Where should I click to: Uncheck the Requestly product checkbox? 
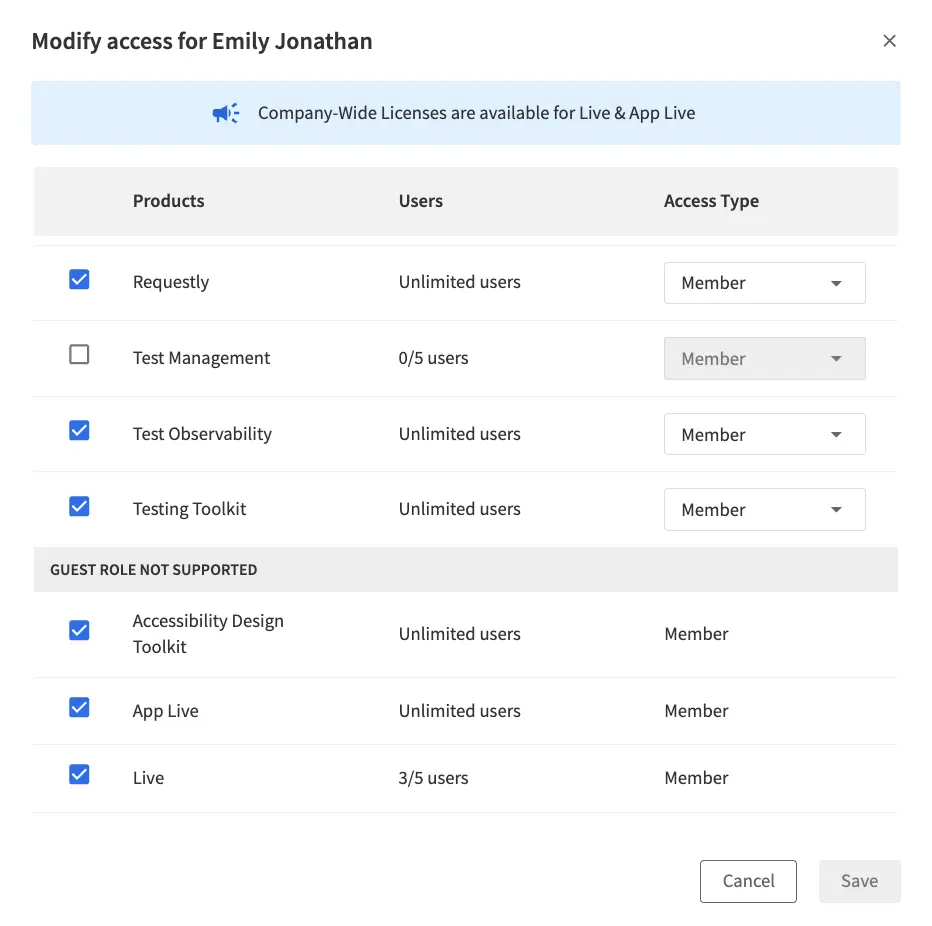(79, 280)
